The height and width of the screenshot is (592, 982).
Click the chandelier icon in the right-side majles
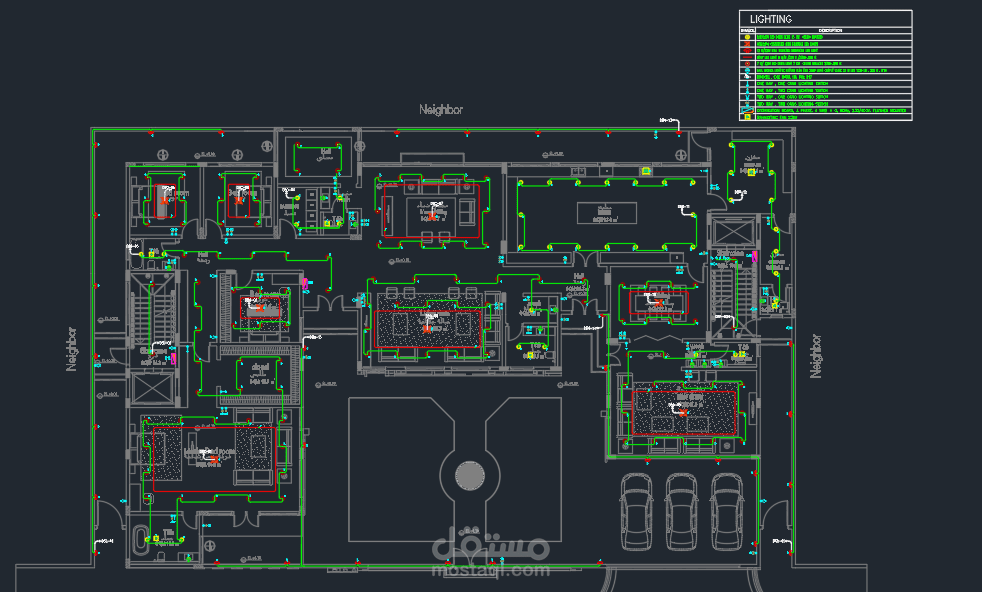(x=659, y=302)
